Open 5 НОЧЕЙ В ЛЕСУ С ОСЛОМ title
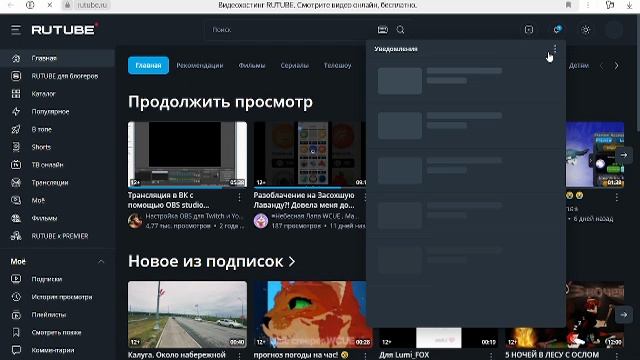This screenshot has height=360, width=640. point(552,355)
